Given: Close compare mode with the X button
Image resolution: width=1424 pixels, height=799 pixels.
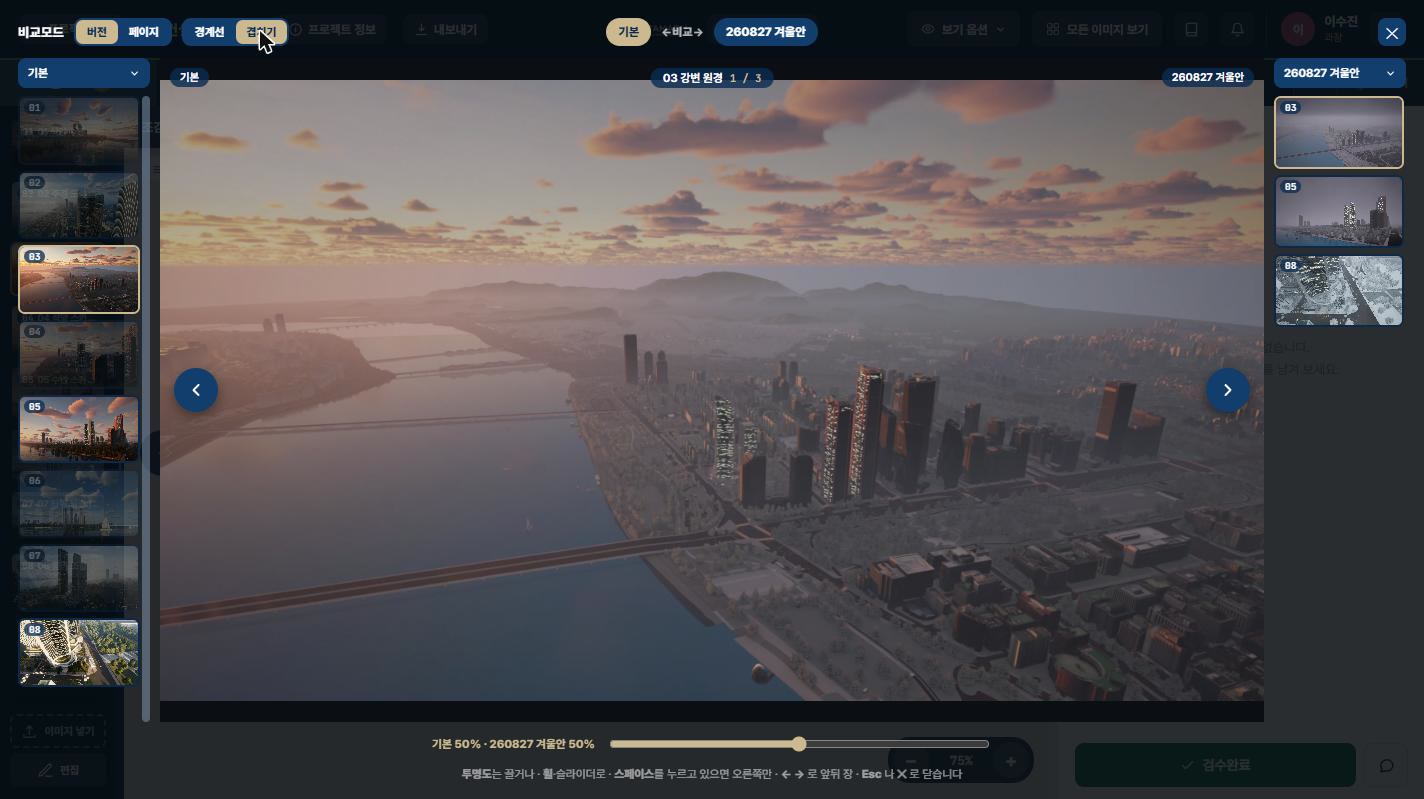Looking at the screenshot, I should tap(1392, 32).
